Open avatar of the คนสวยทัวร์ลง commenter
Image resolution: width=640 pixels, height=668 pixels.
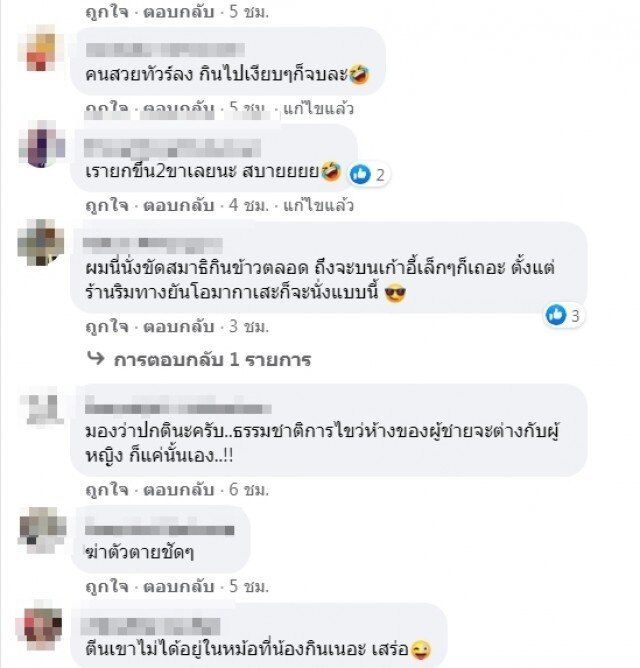(40, 49)
